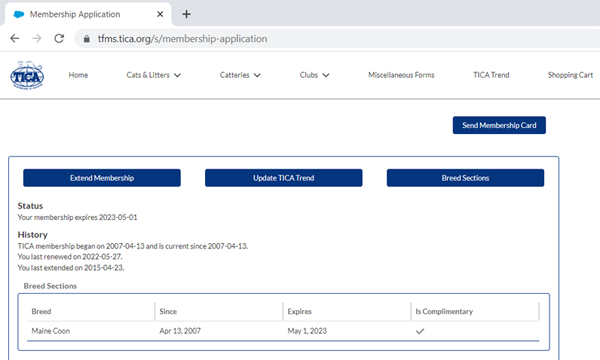Open TICA Trend nav item
Image resolution: width=600 pixels, height=360 pixels.
pyautogui.click(x=491, y=75)
